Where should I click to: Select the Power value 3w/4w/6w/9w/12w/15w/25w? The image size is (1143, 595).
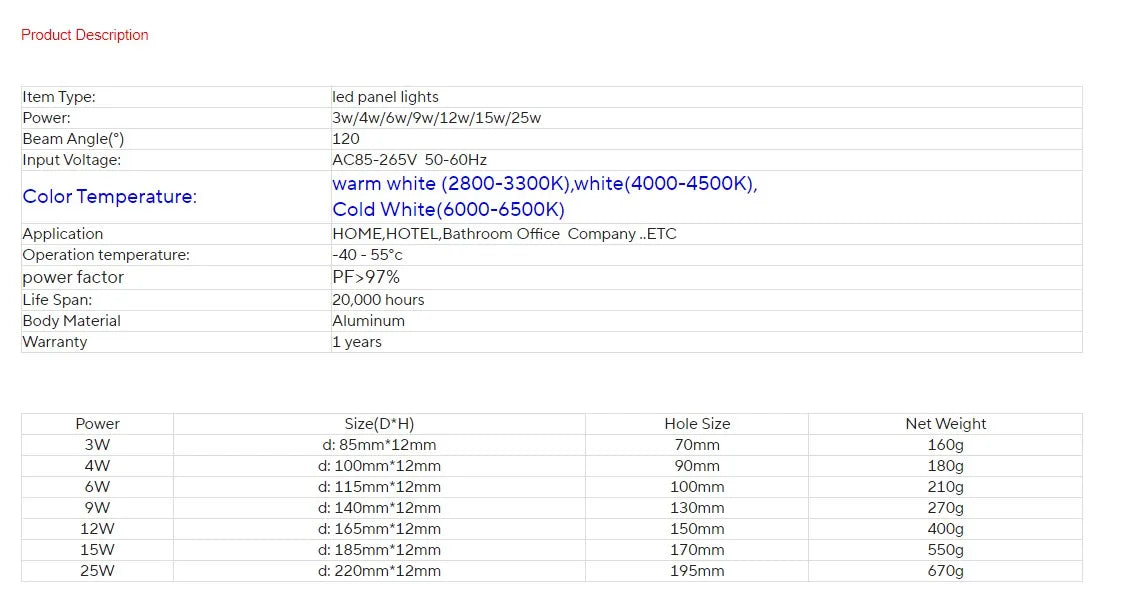tap(437, 118)
